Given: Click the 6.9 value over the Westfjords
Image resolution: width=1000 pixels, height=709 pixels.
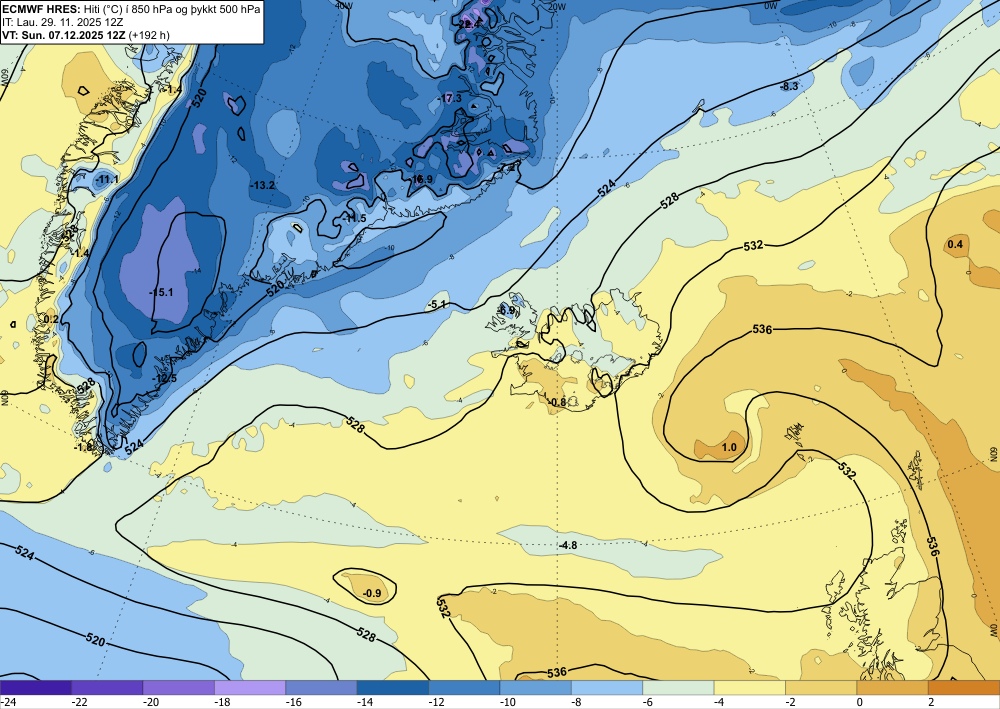Looking at the screenshot, I should point(508,311).
